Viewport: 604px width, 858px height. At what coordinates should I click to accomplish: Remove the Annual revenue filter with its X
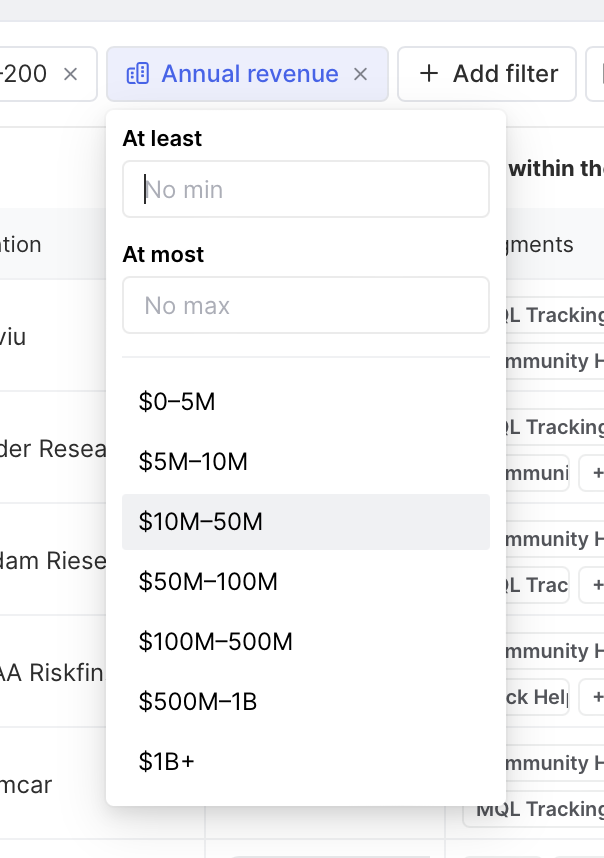tap(361, 74)
